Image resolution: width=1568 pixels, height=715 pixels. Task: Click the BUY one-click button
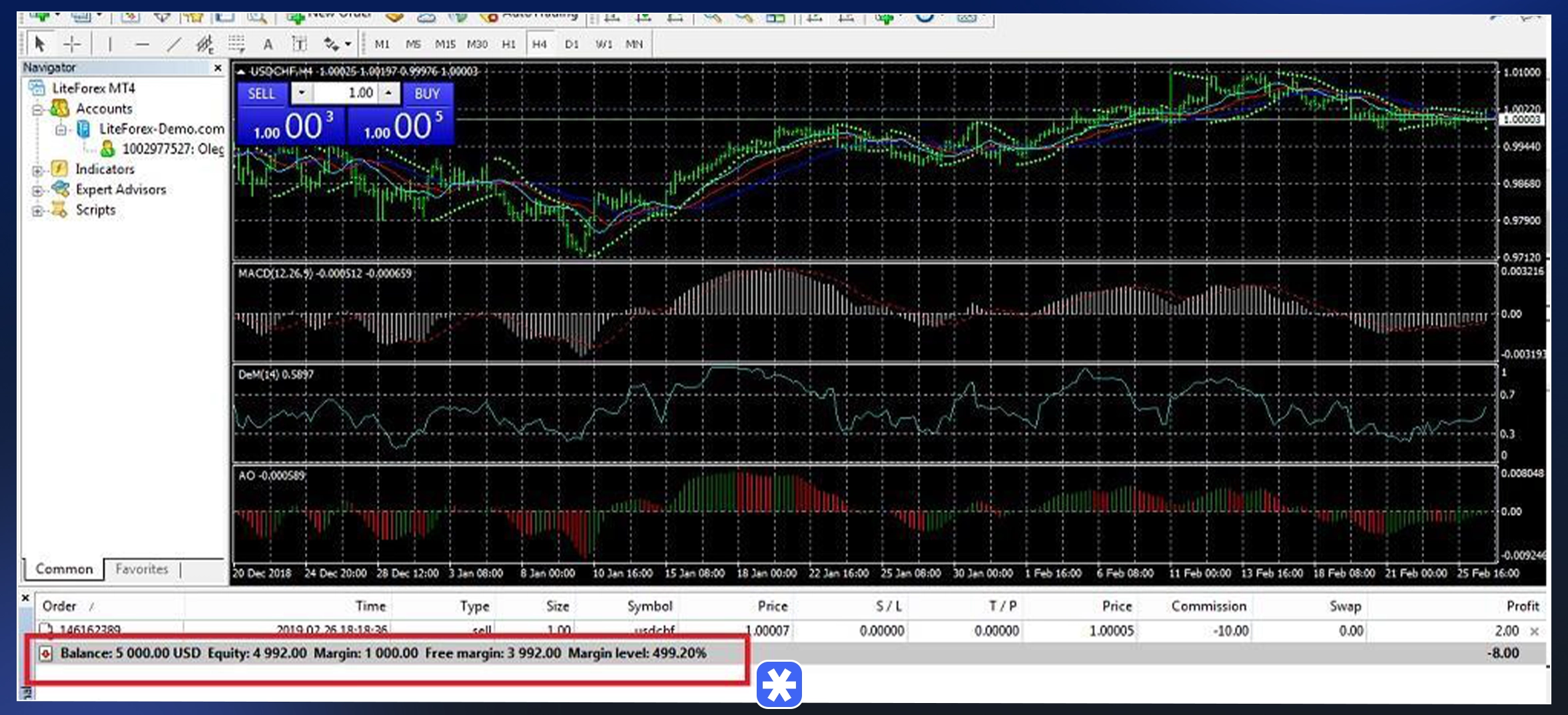(x=427, y=94)
